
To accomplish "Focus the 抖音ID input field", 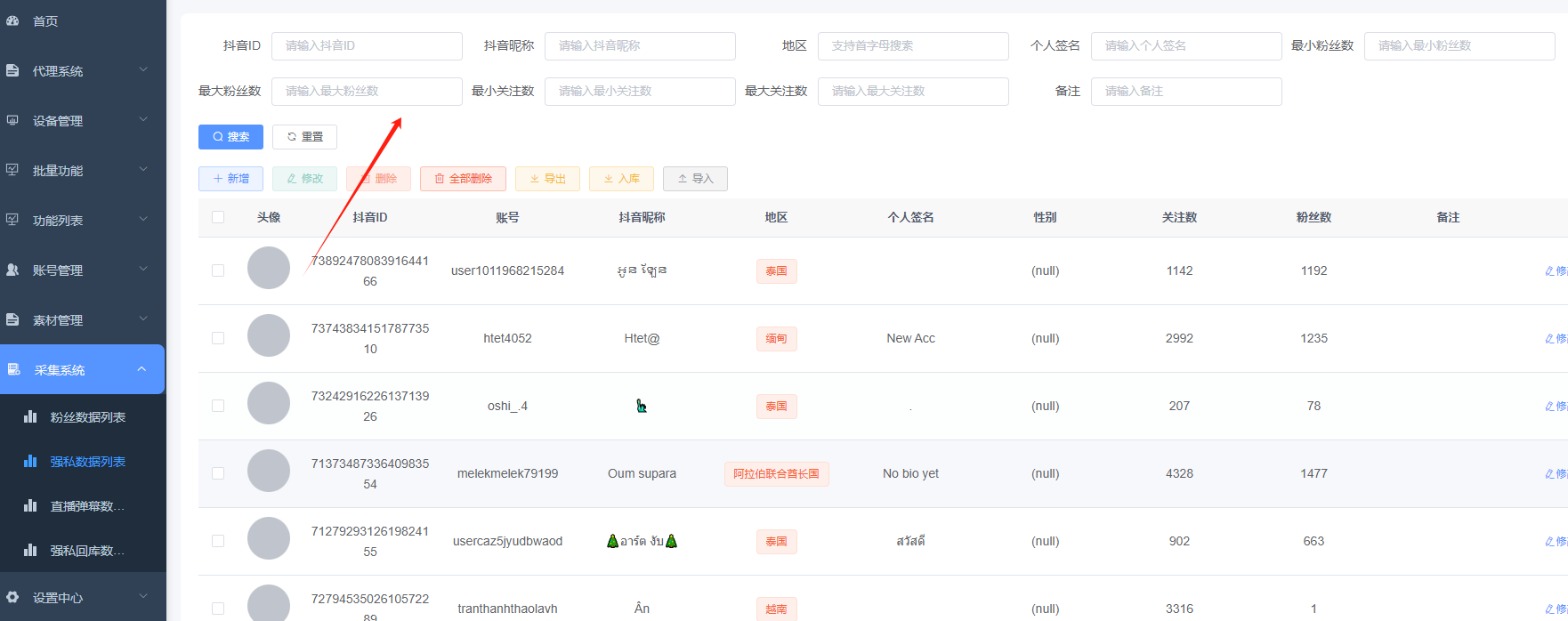I will coord(367,46).
